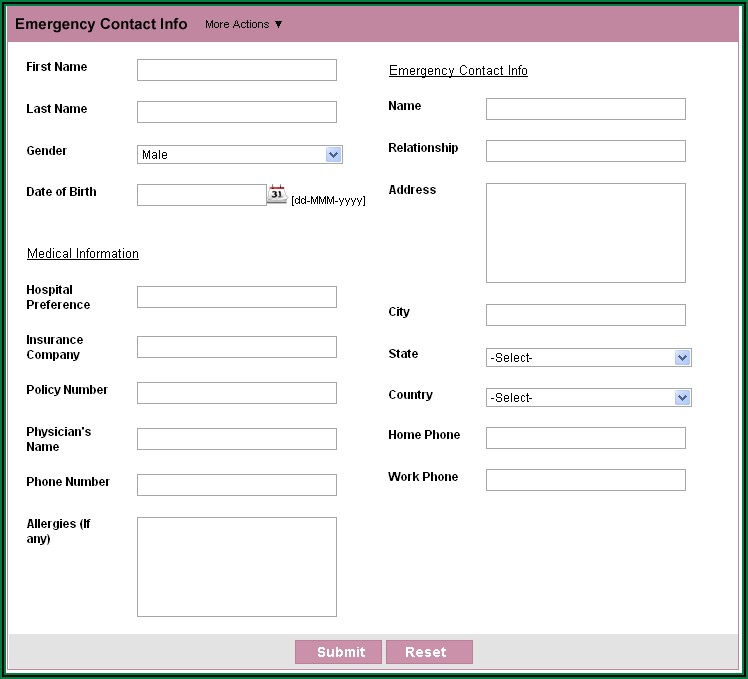Expand the More Actions menu

click(x=244, y=24)
